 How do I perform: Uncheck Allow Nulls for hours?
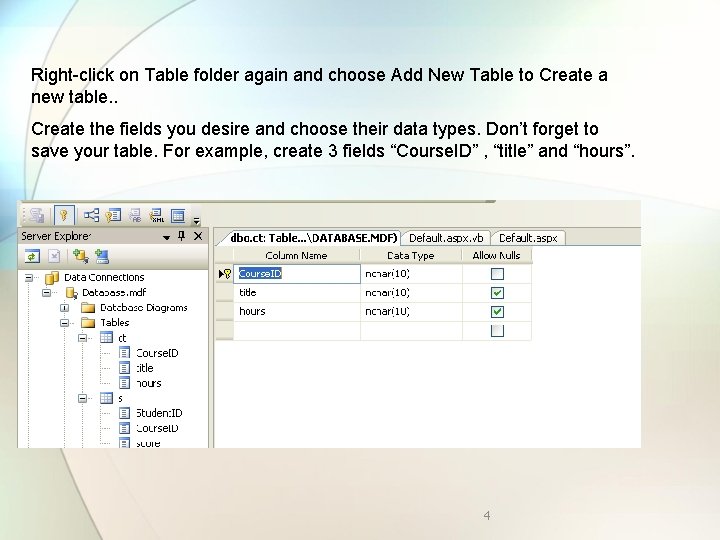[497, 312]
